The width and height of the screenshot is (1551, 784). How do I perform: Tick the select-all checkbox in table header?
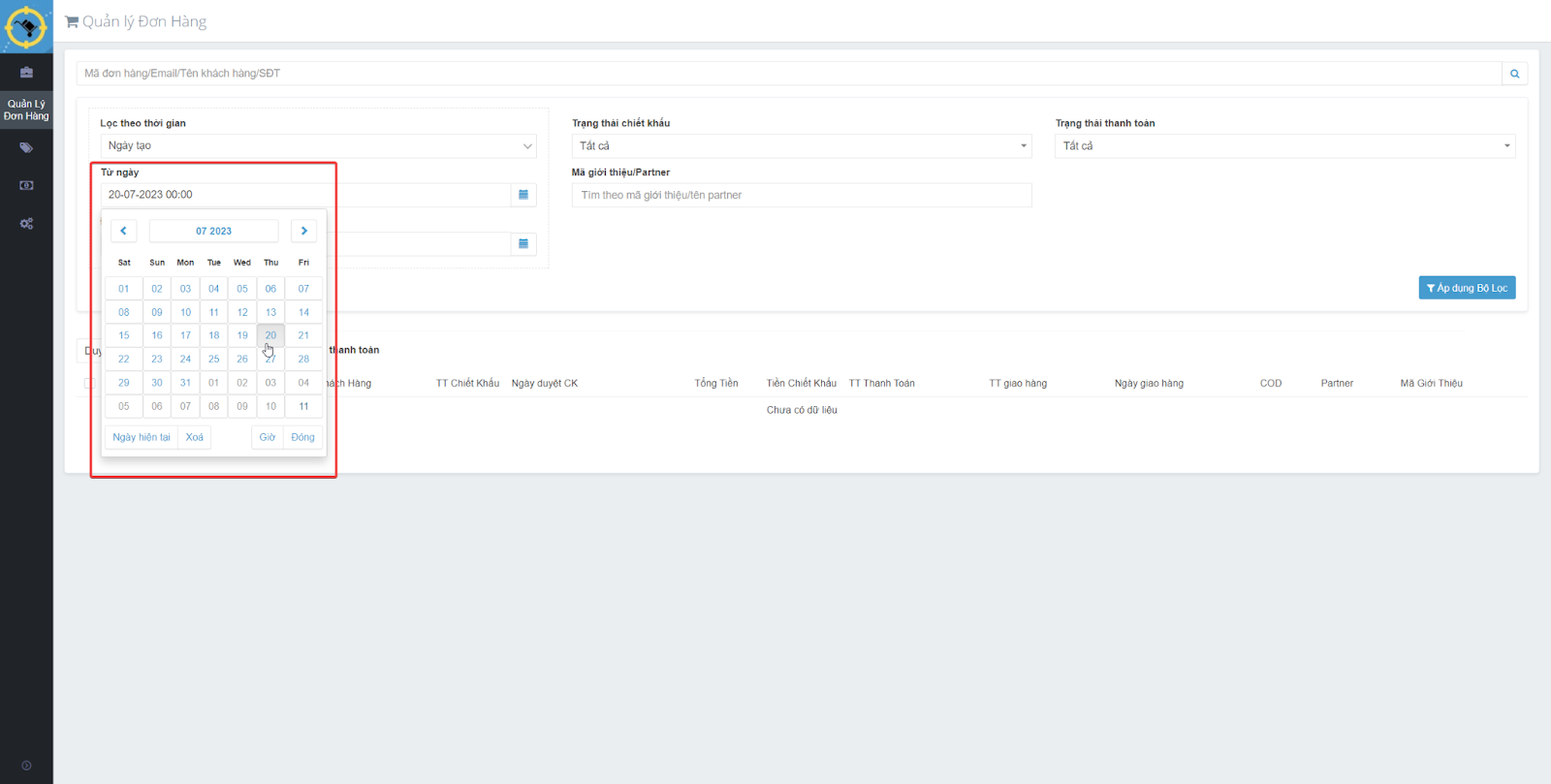click(x=88, y=384)
